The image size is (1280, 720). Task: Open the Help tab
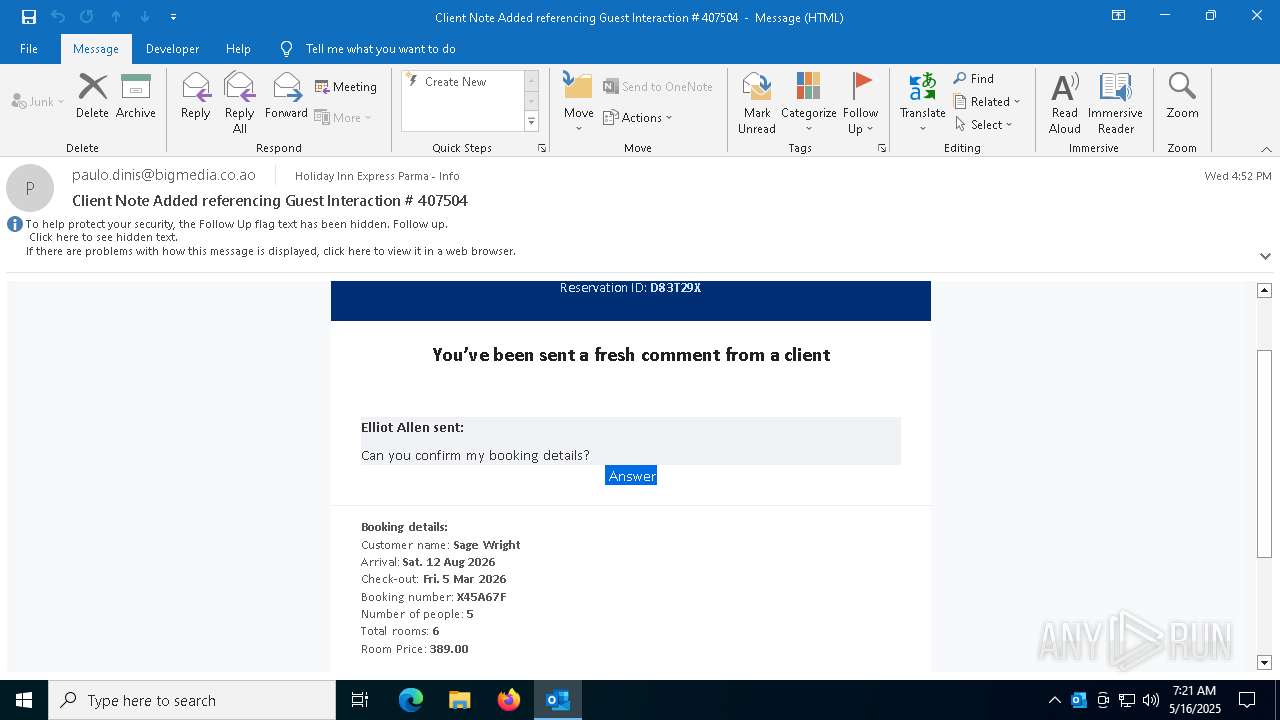(x=238, y=49)
